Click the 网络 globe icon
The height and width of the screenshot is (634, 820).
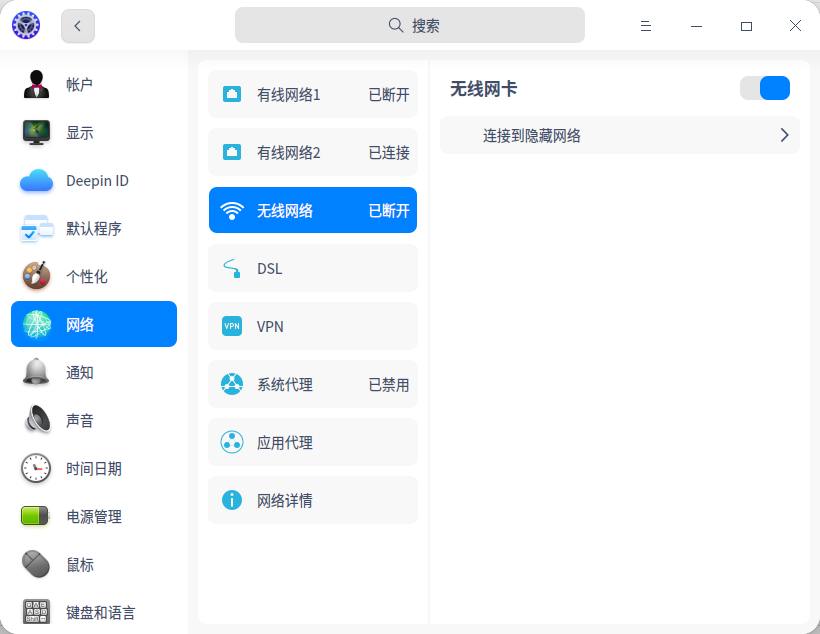(36, 324)
